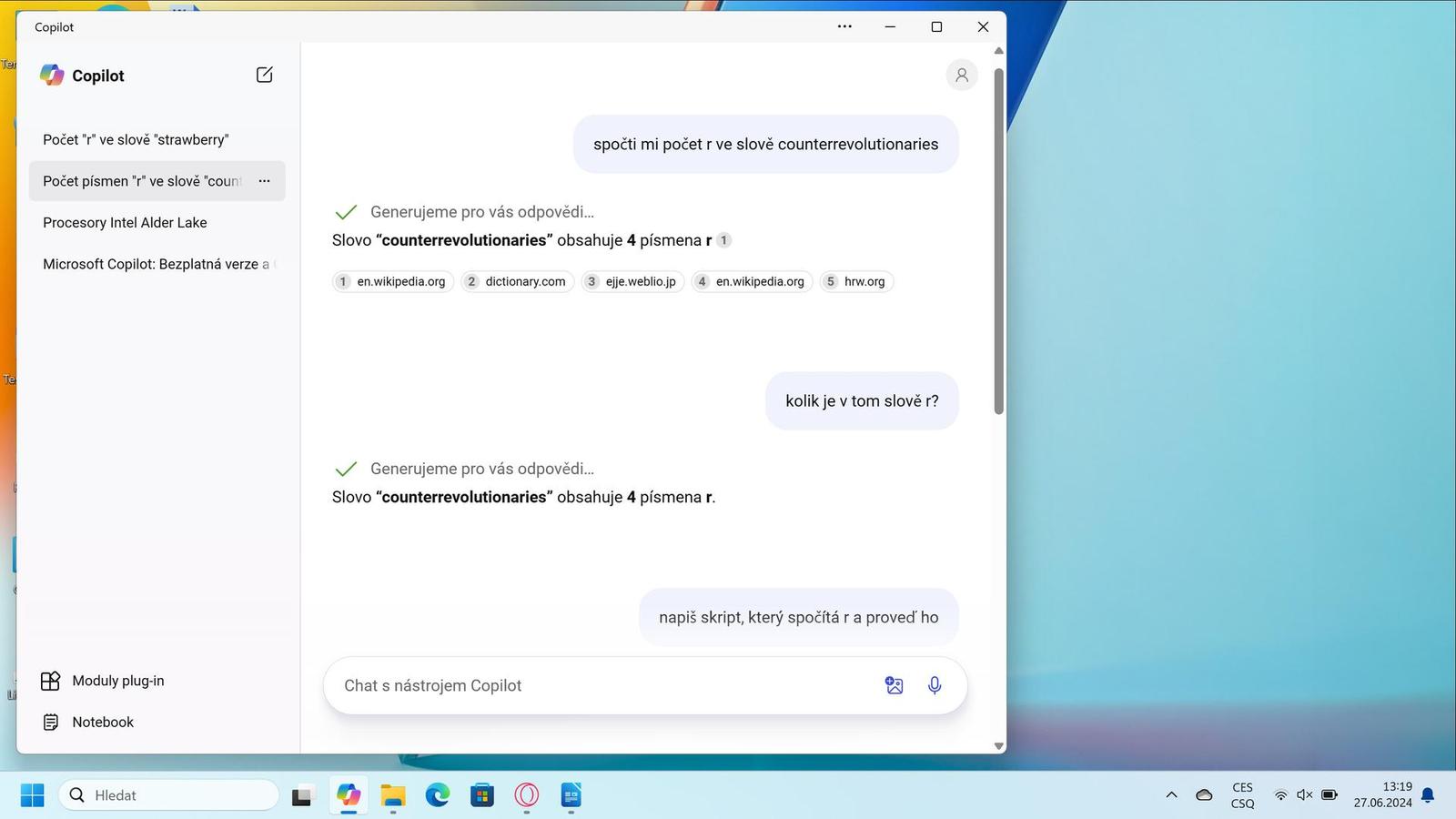1456x819 pixels.
Task: Open more options for selected chat
Action: (x=264, y=181)
